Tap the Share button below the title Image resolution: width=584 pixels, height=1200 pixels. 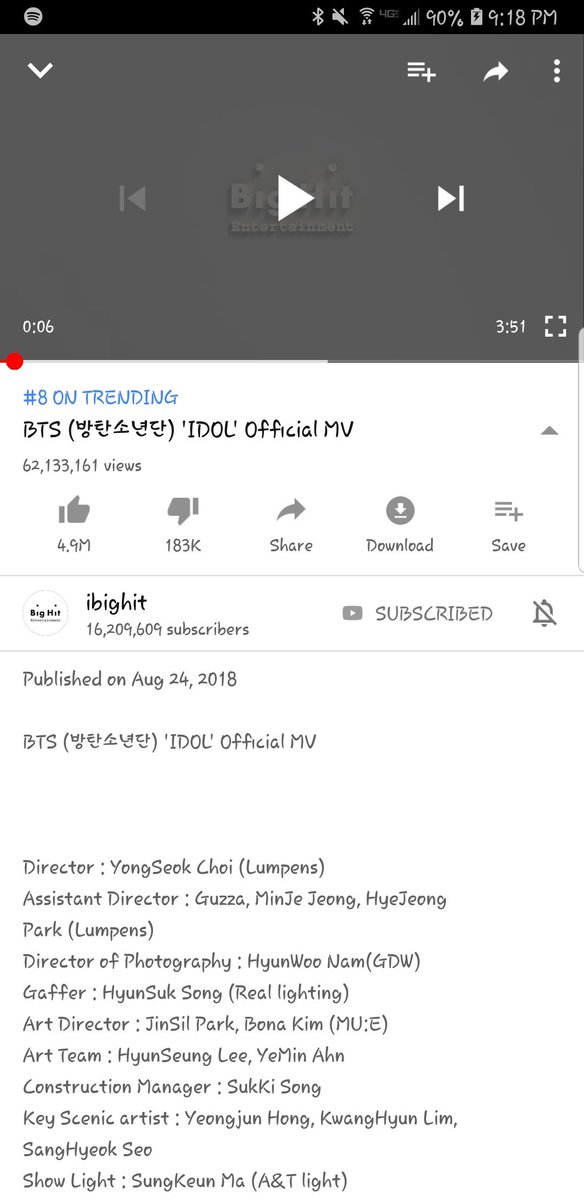[x=291, y=524]
